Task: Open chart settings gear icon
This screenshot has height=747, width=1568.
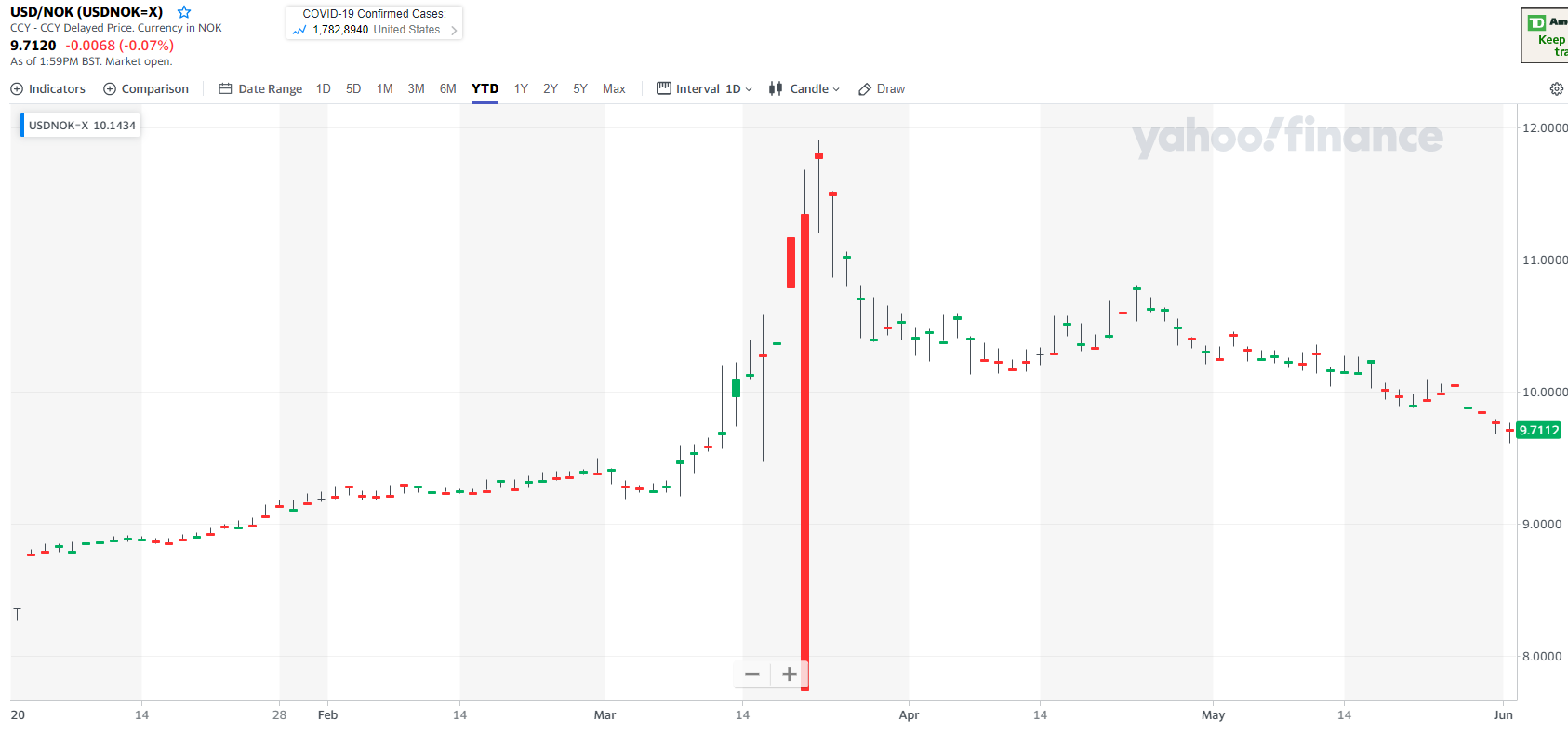Action: point(1556,89)
